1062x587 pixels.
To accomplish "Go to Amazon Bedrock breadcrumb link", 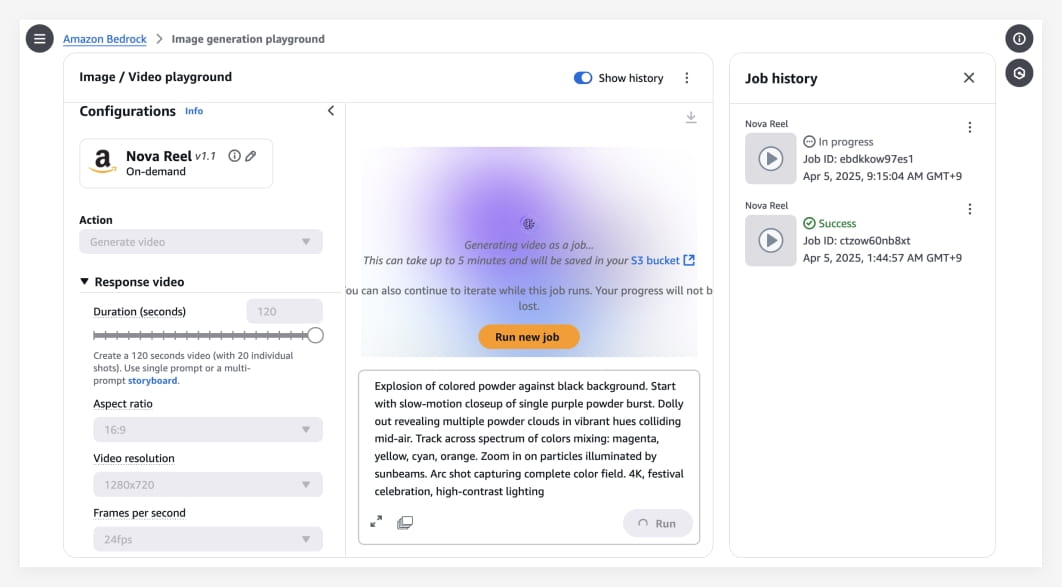I will pos(105,39).
